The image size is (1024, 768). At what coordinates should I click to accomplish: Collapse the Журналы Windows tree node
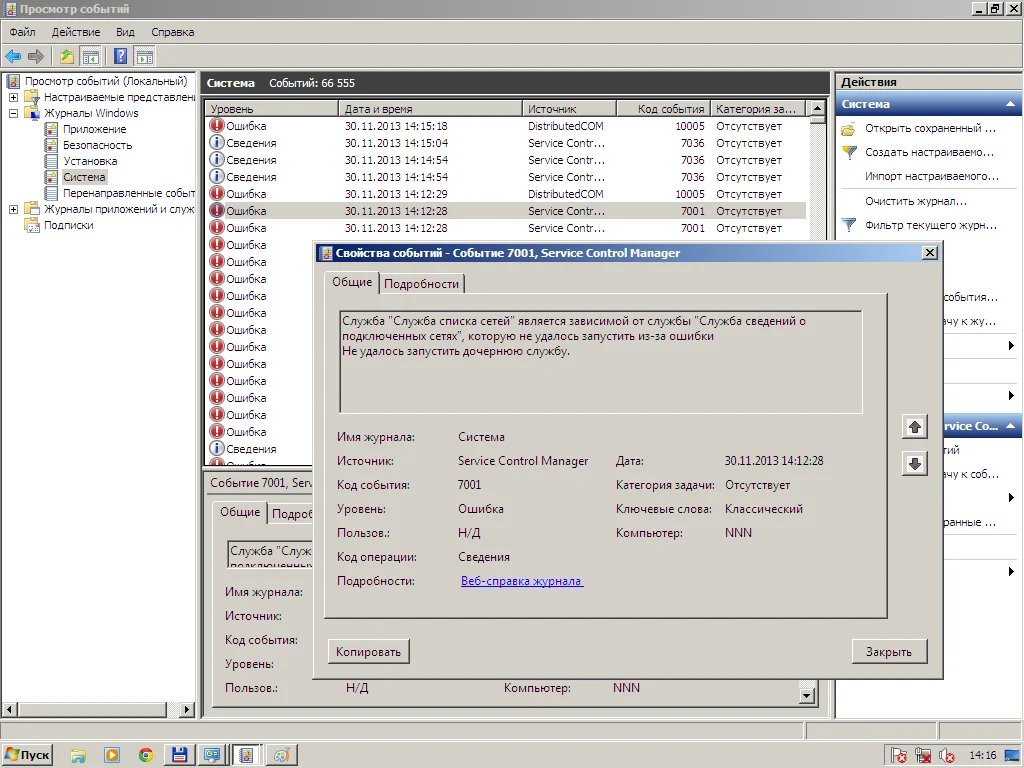coord(13,113)
